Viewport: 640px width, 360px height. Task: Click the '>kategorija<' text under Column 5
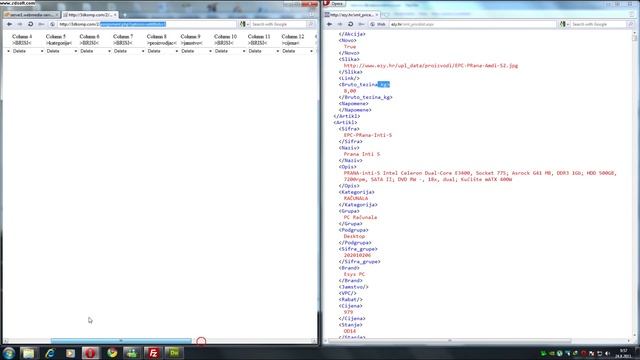click(x=59, y=43)
